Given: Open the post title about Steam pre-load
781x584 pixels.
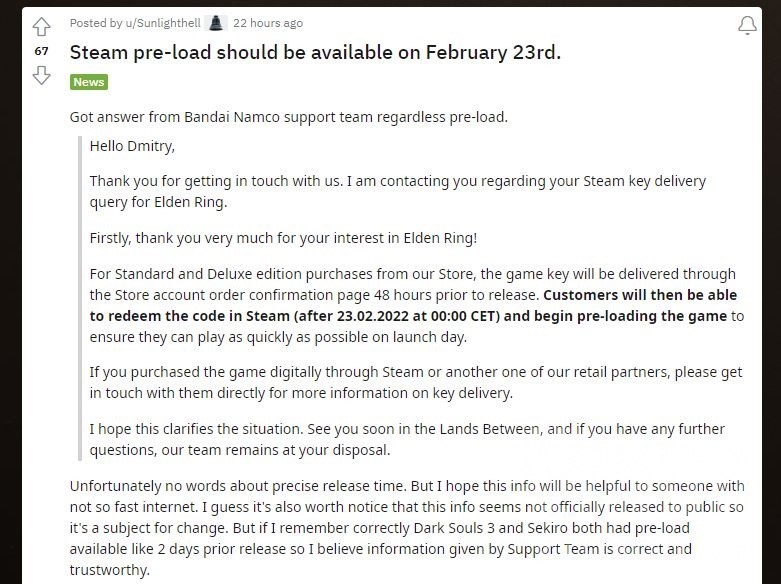Looking at the screenshot, I should (315, 52).
